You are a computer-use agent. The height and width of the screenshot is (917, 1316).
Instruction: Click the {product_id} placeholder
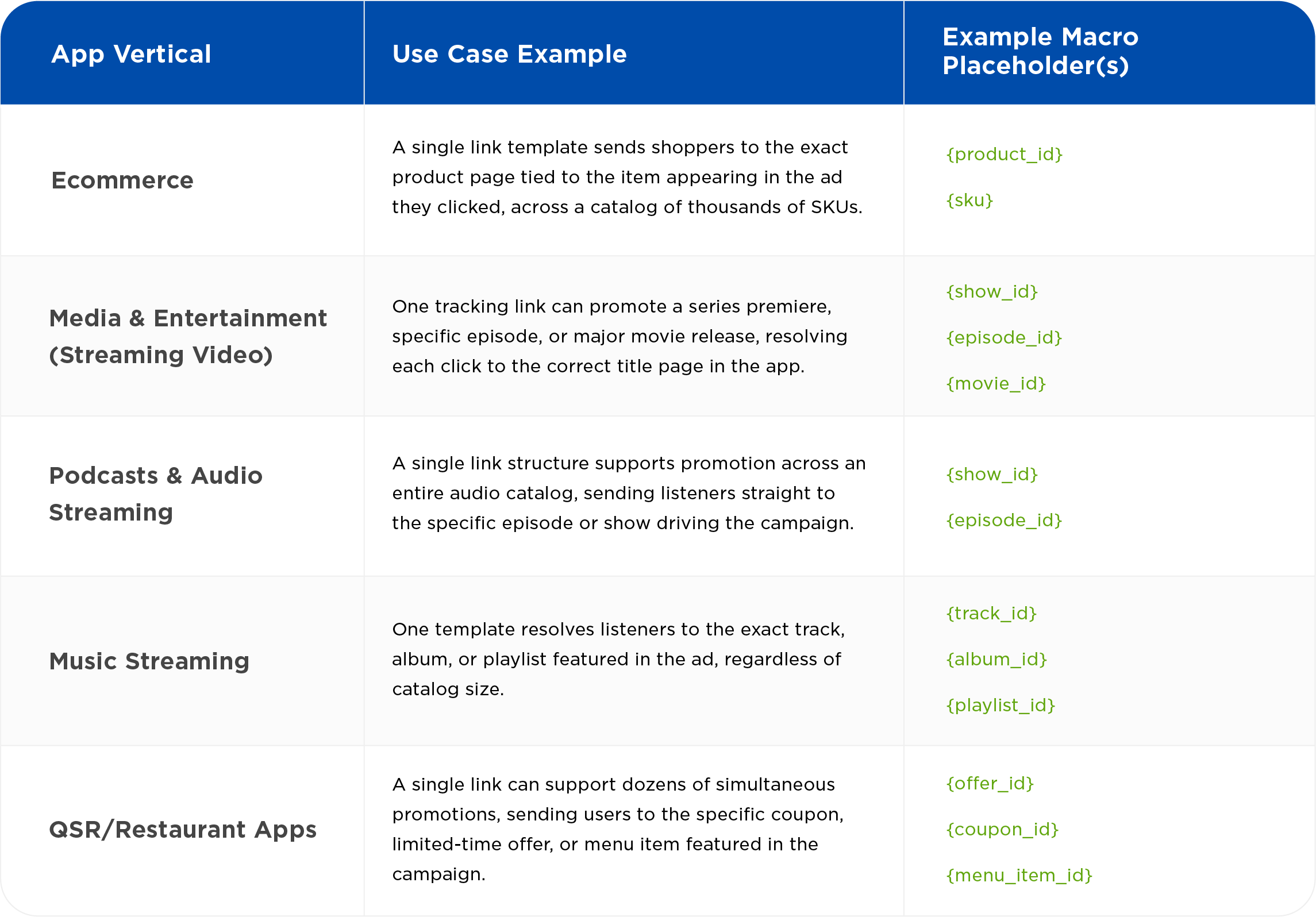1005,154
